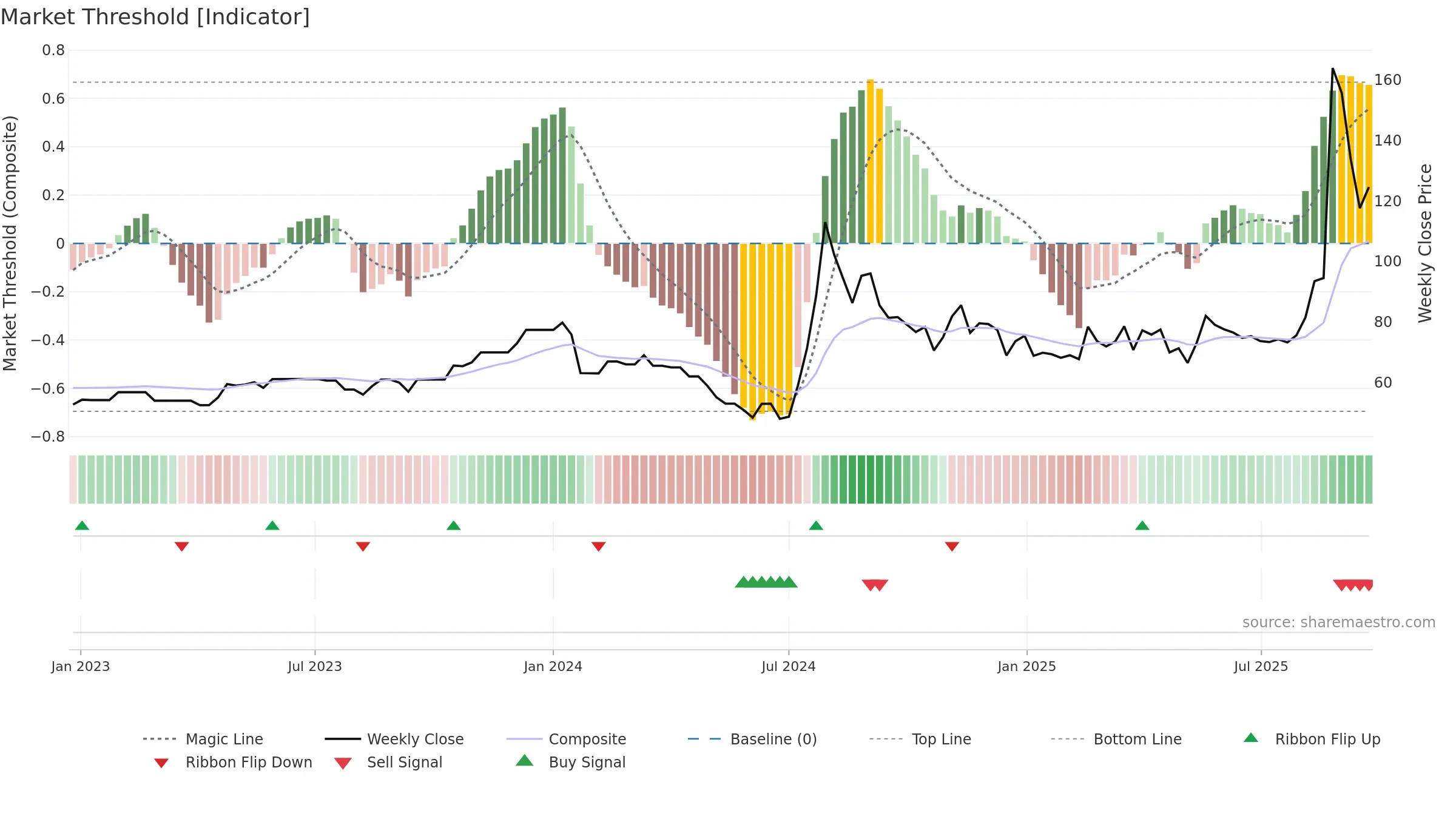Toggle the Ribbon Flip Up legend entry
This screenshot has width=1456, height=819.
[1312, 739]
